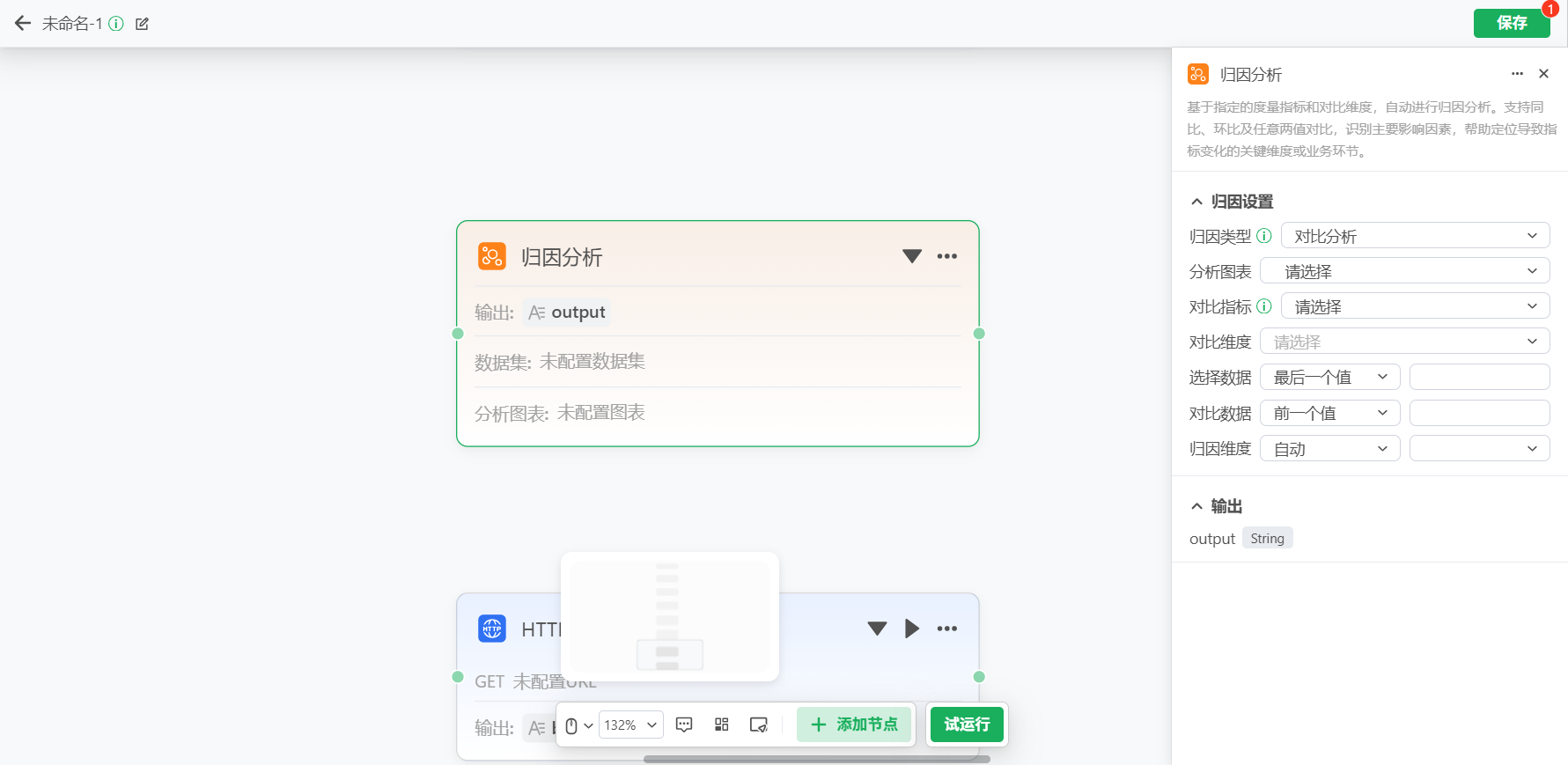The width and height of the screenshot is (1568, 765).
Task: Click the minimap icon in the bottom toolbar
Action: (758, 725)
